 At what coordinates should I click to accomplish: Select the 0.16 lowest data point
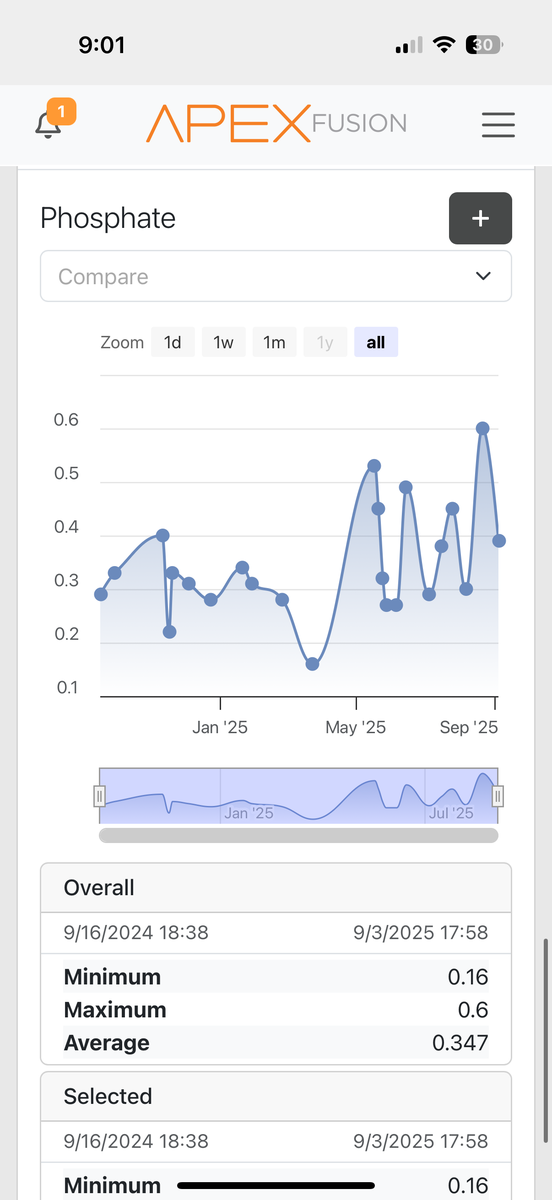click(x=312, y=664)
